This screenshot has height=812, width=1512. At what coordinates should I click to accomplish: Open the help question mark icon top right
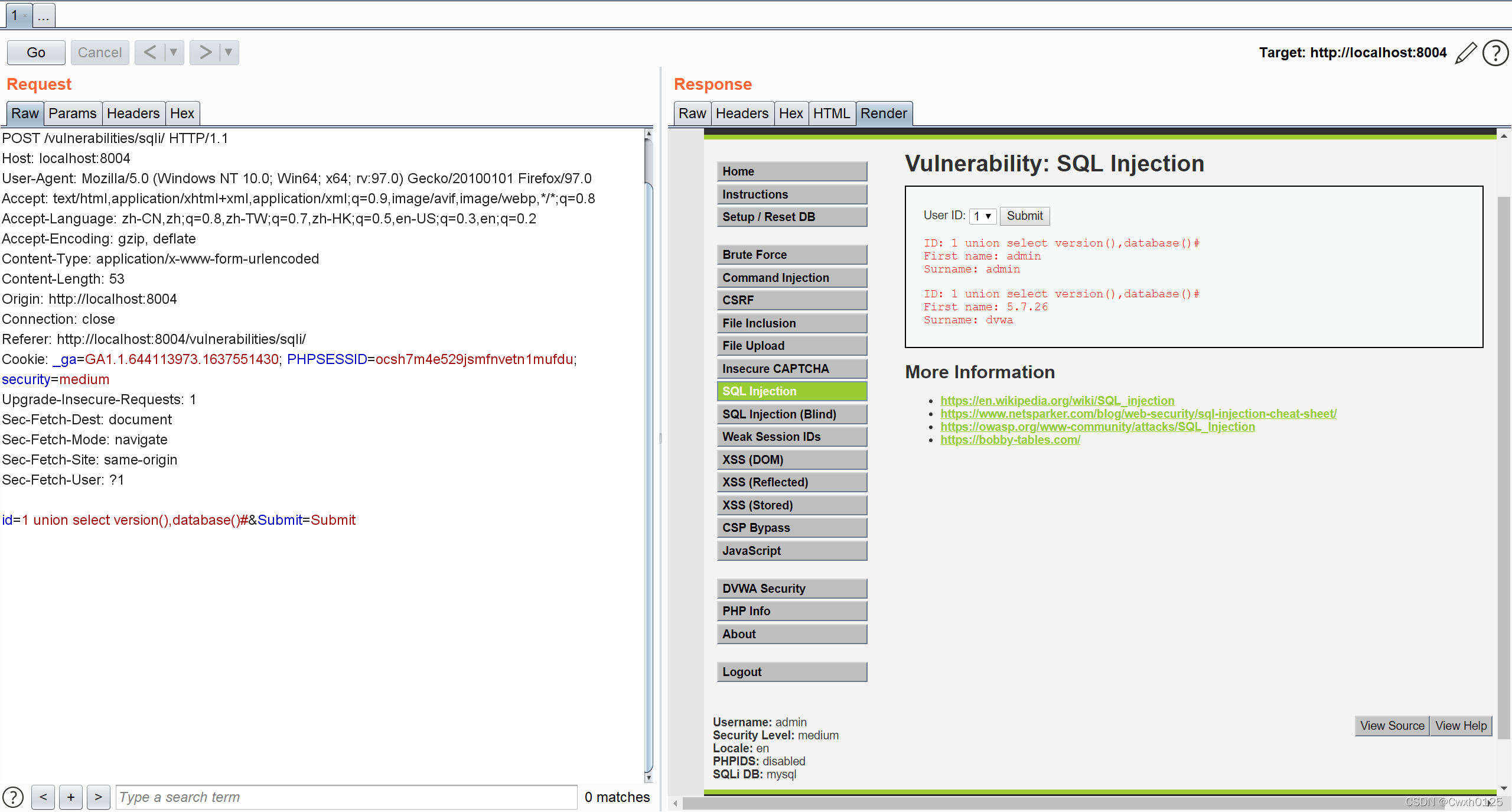pyautogui.click(x=1495, y=53)
